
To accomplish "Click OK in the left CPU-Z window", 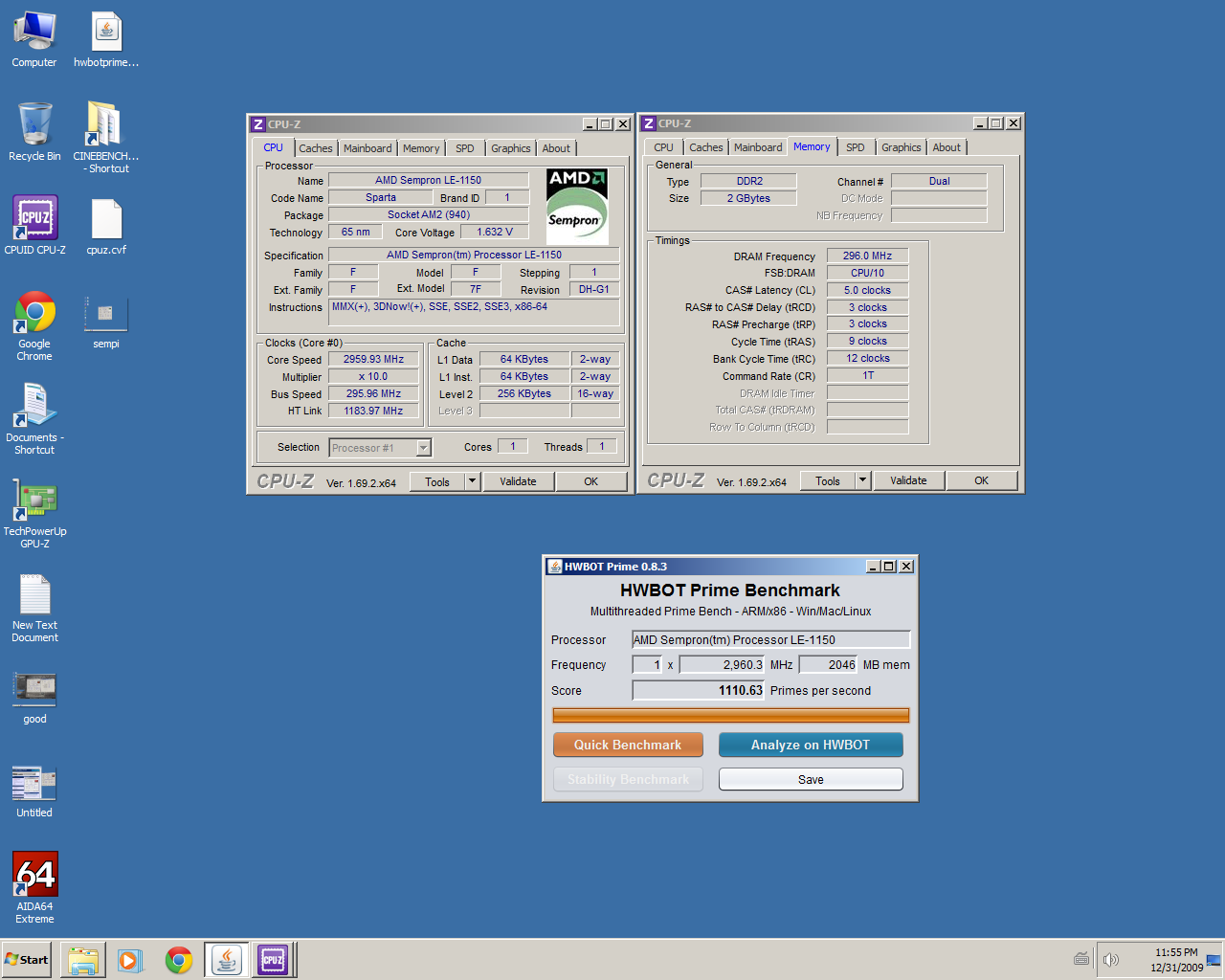I will coord(590,481).
